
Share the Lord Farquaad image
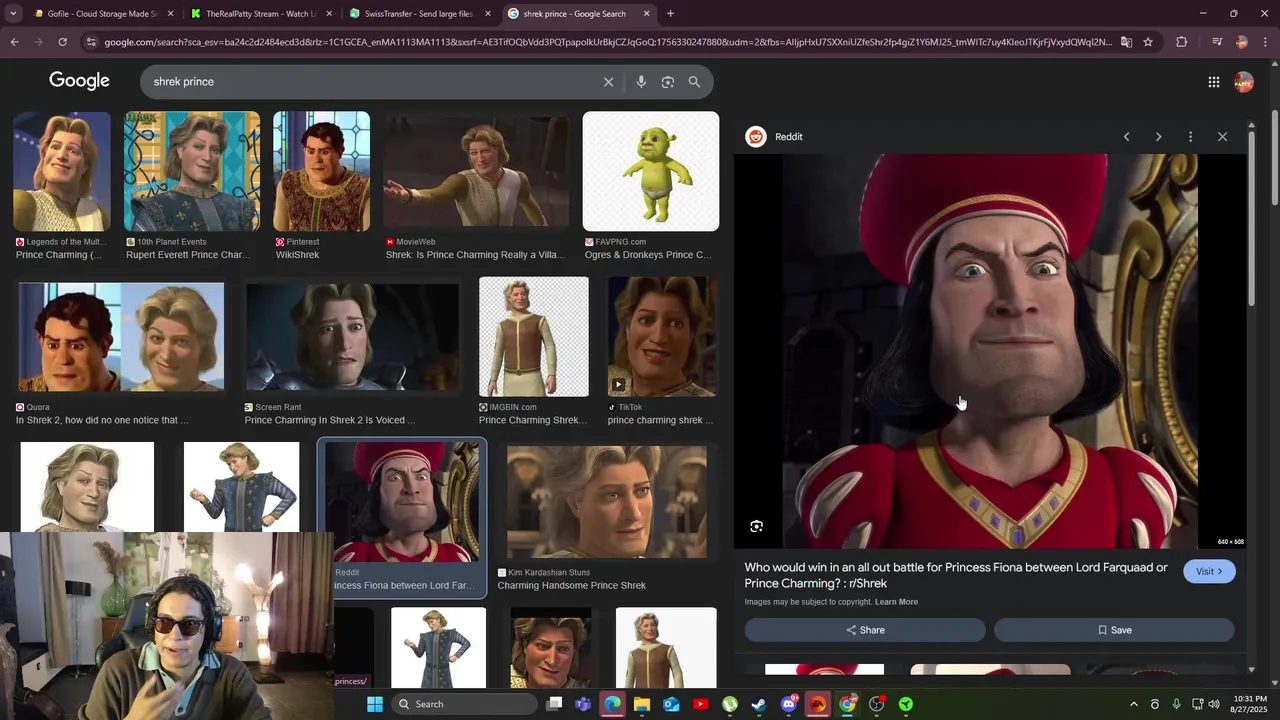(x=865, y=630)
